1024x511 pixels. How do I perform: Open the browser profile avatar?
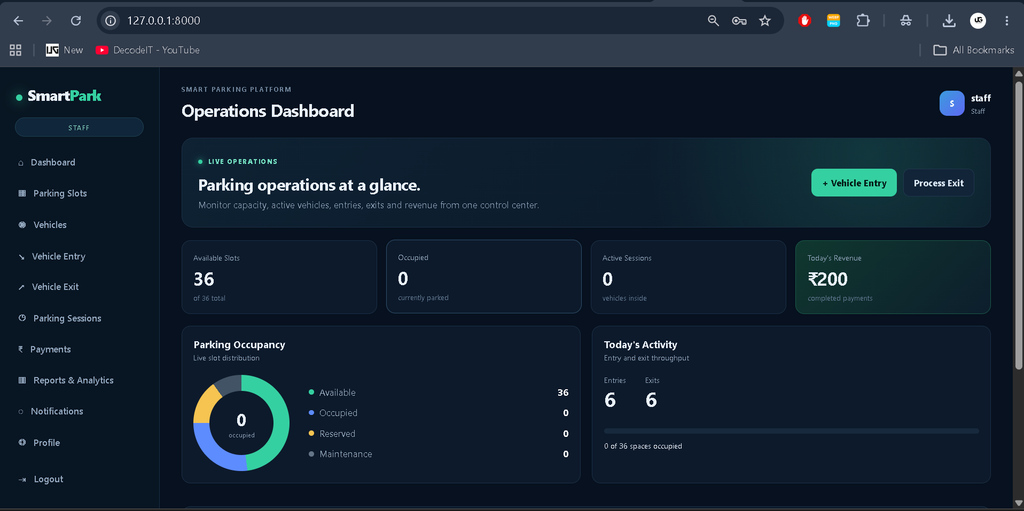[978, 21]
